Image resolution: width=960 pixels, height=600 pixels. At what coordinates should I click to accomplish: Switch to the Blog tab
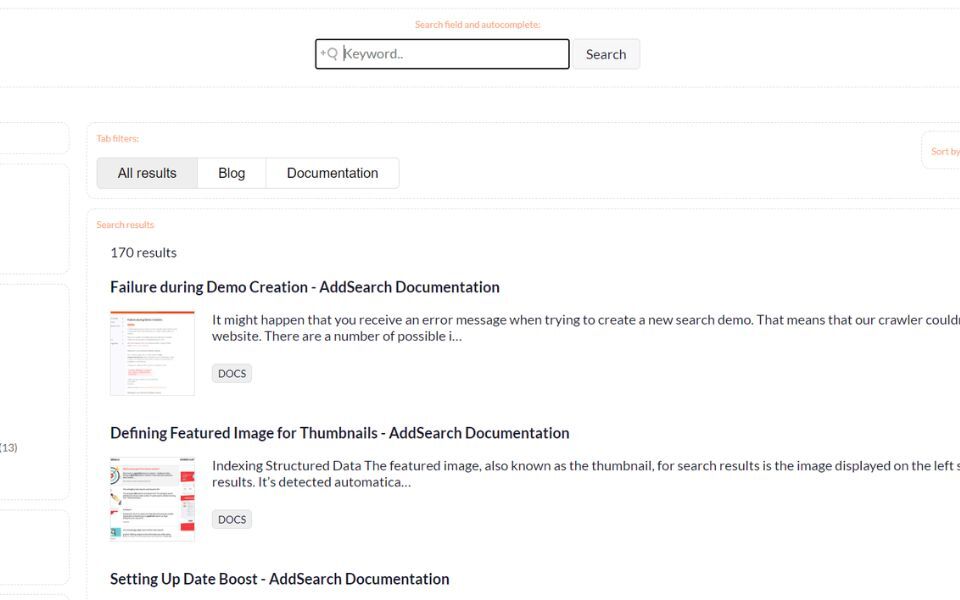(231, 173)
